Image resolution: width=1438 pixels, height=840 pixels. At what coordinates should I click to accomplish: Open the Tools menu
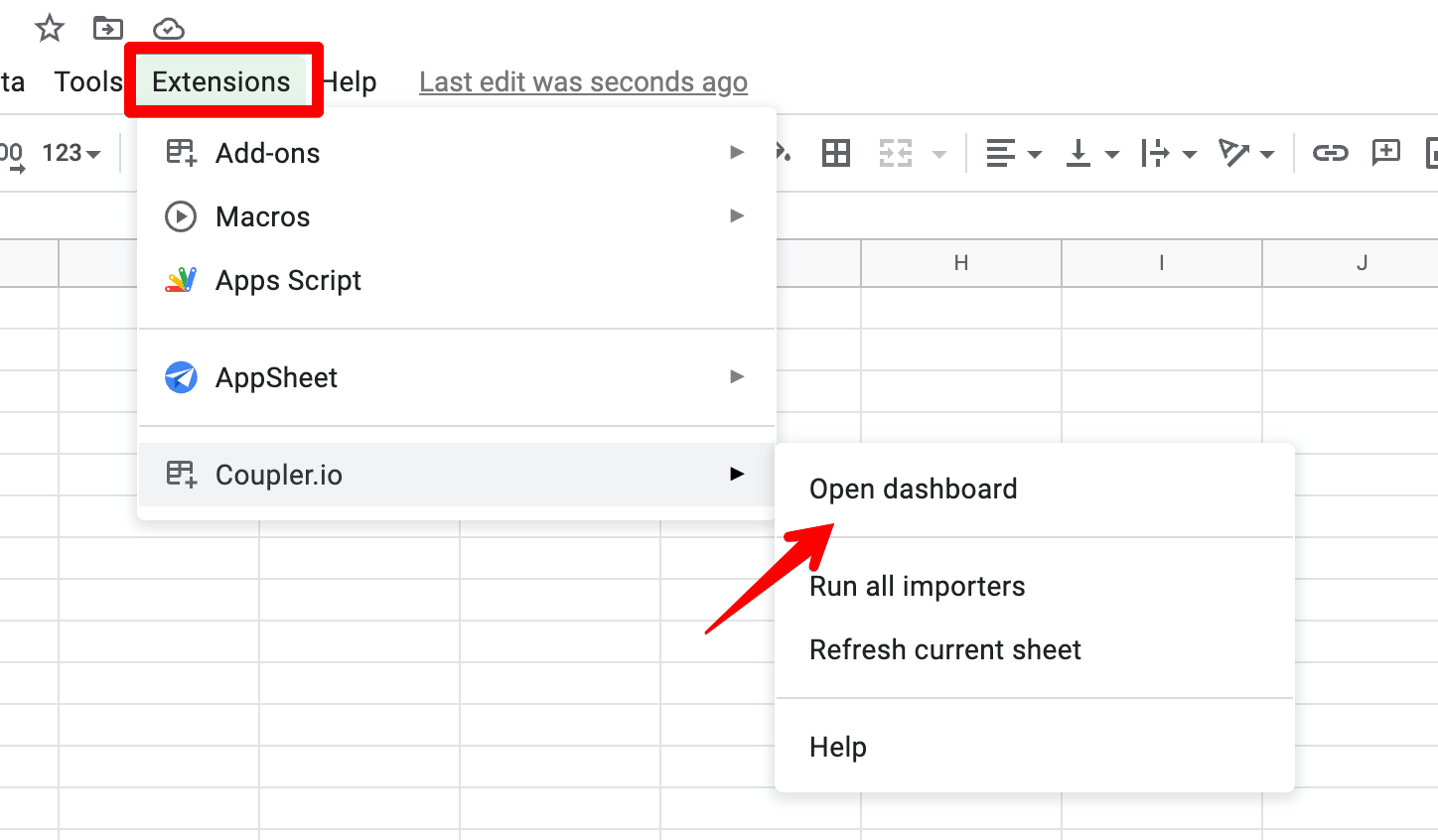click(x=87, y=81)
